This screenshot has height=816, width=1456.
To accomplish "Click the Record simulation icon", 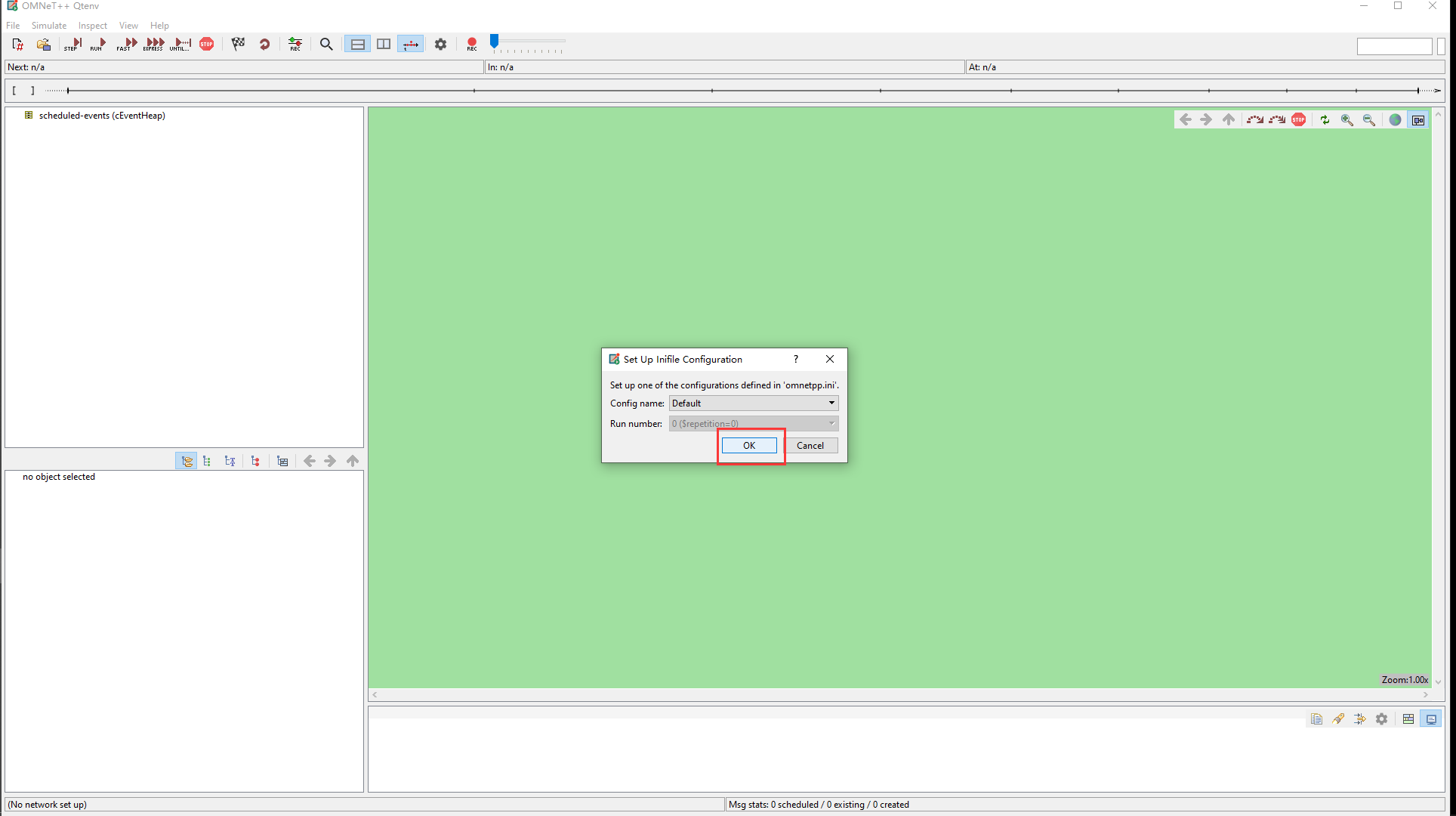I will (471, 44).
